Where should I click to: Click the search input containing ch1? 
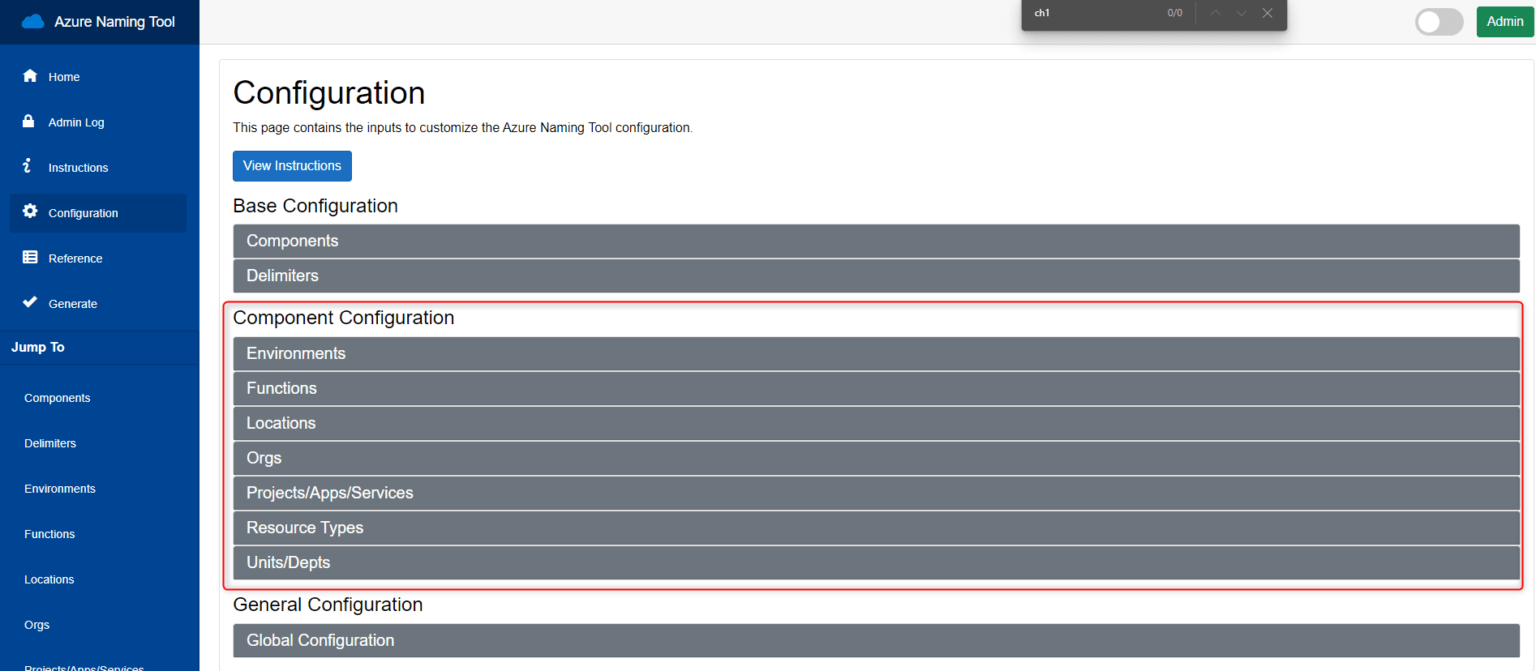(x=1100, y=13)
